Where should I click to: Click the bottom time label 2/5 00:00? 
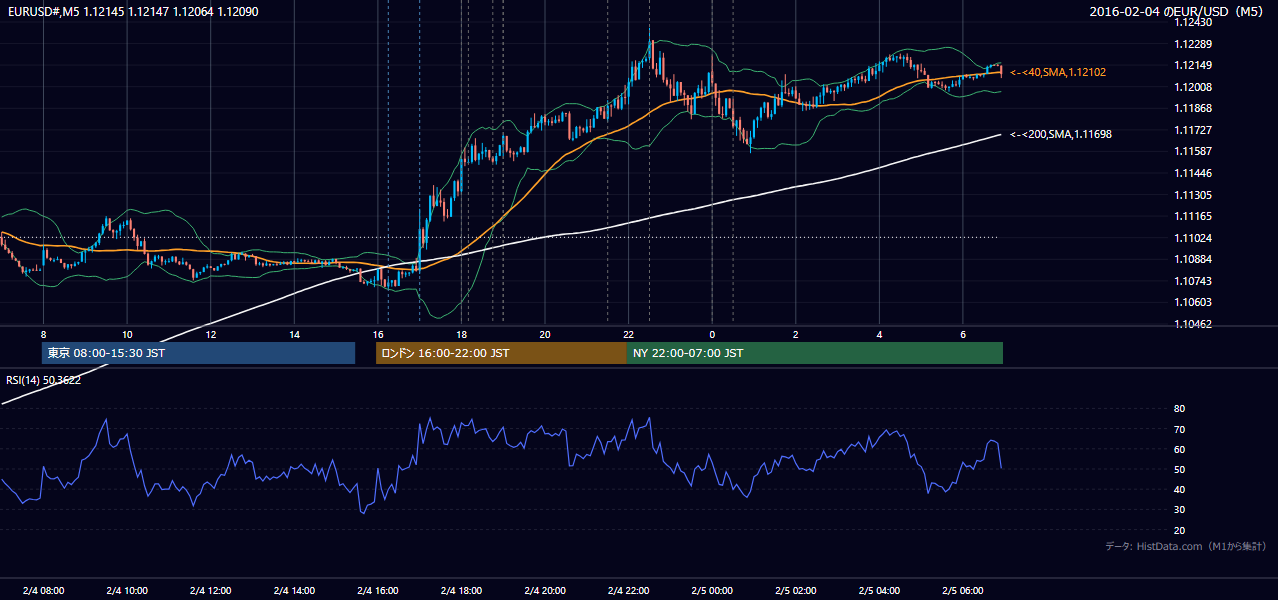[712, 591]
